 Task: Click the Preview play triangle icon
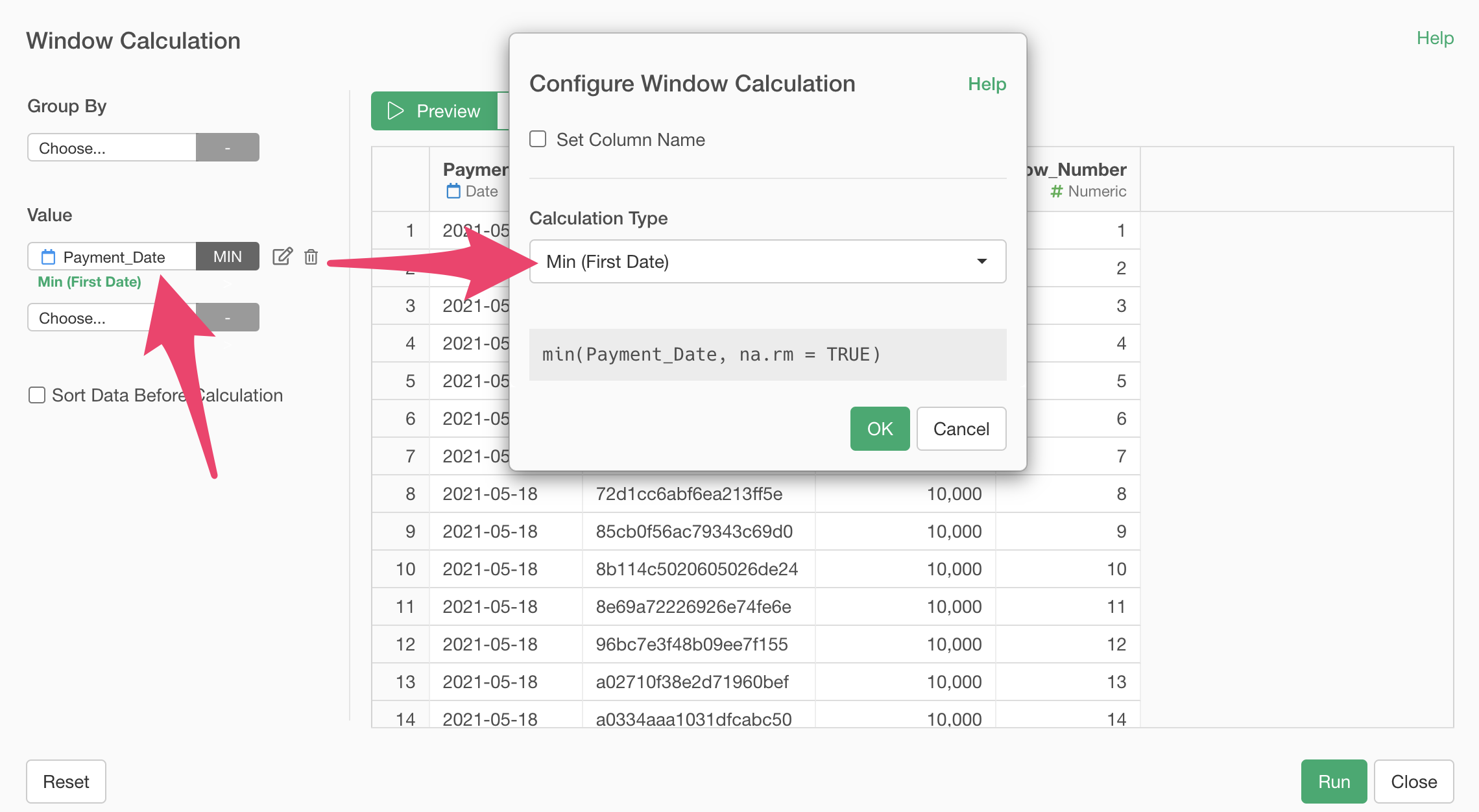point(395,111)
